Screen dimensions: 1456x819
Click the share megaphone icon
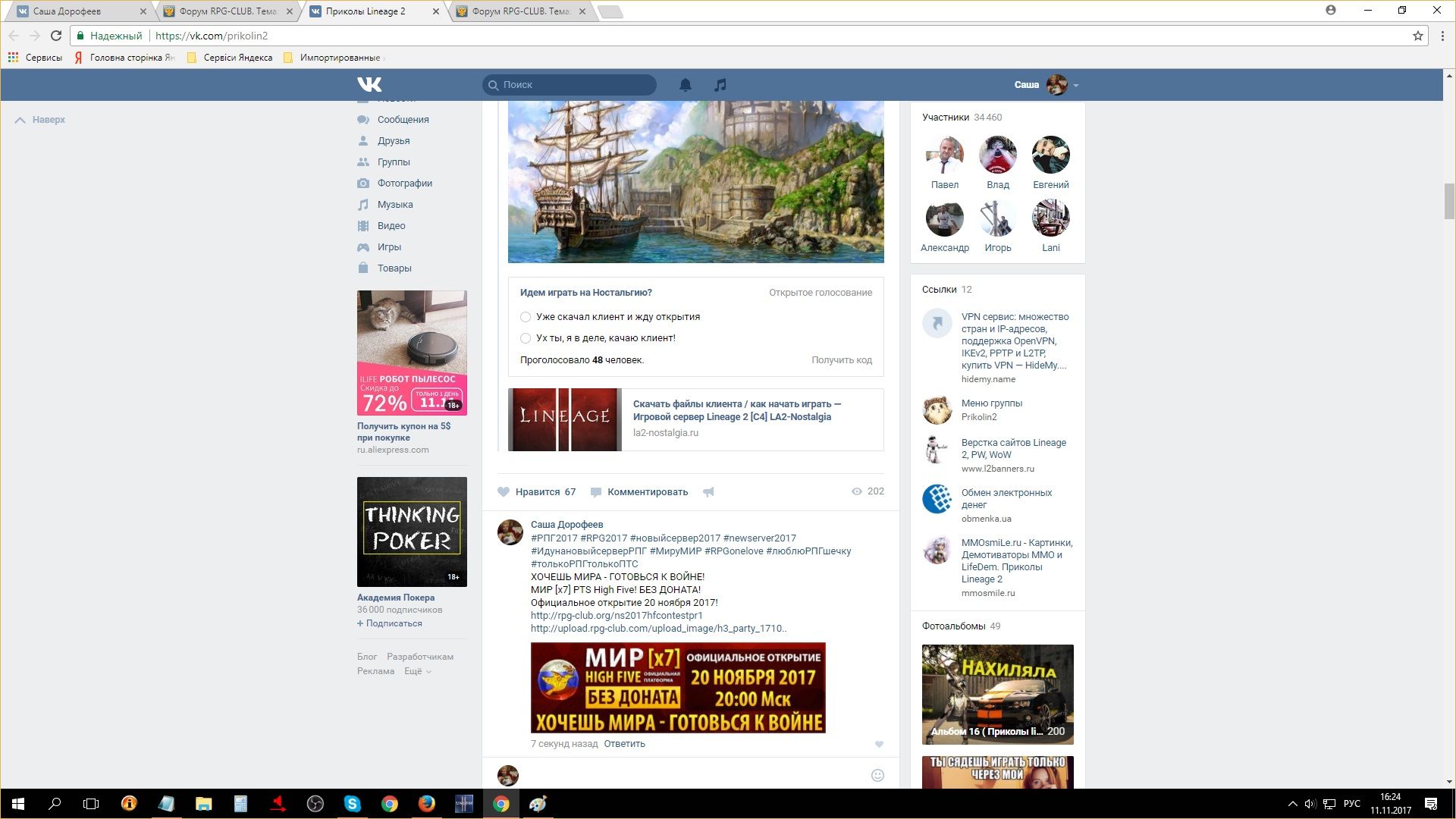708,492
